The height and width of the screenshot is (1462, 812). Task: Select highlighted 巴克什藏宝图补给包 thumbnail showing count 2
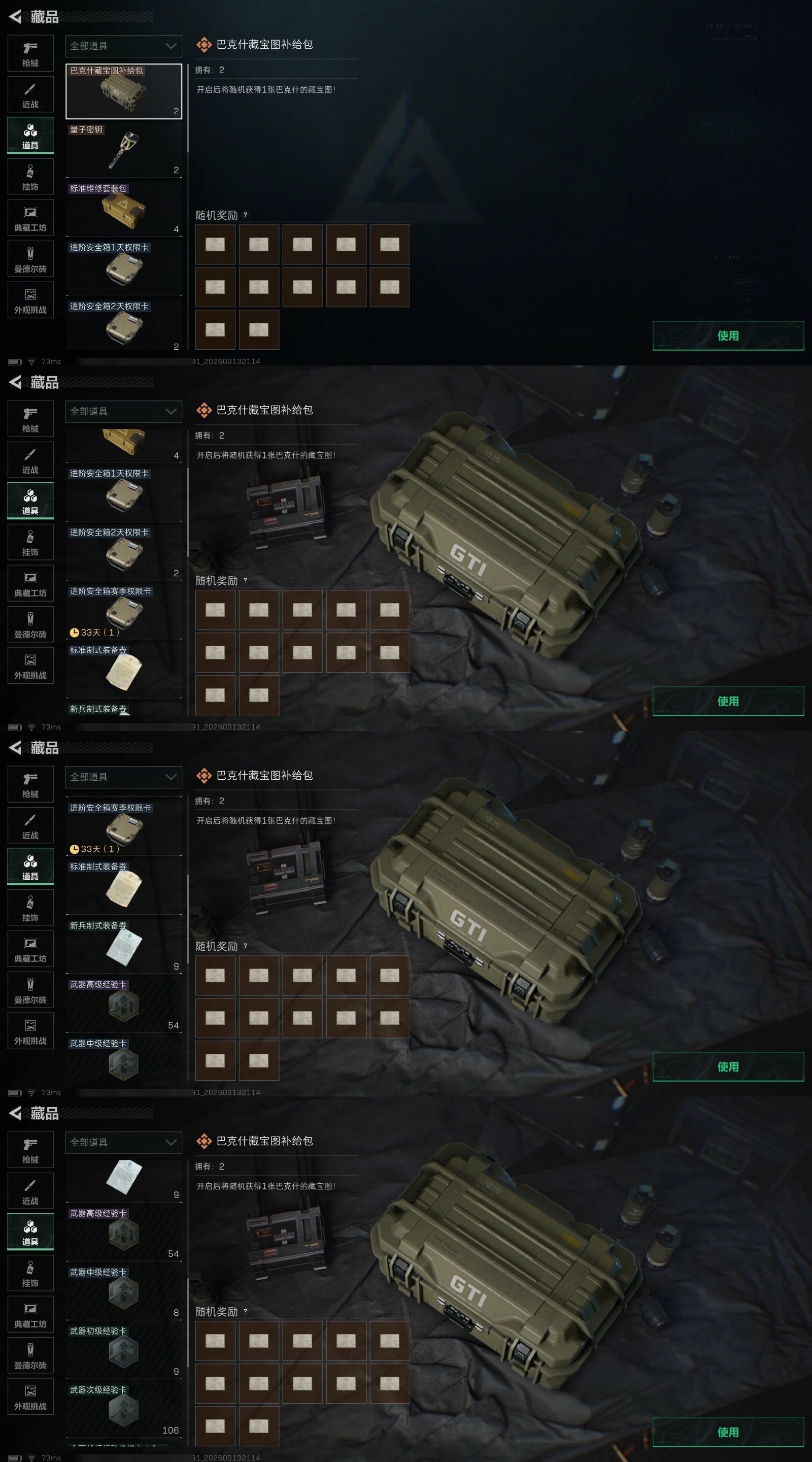tap(124, 91)
